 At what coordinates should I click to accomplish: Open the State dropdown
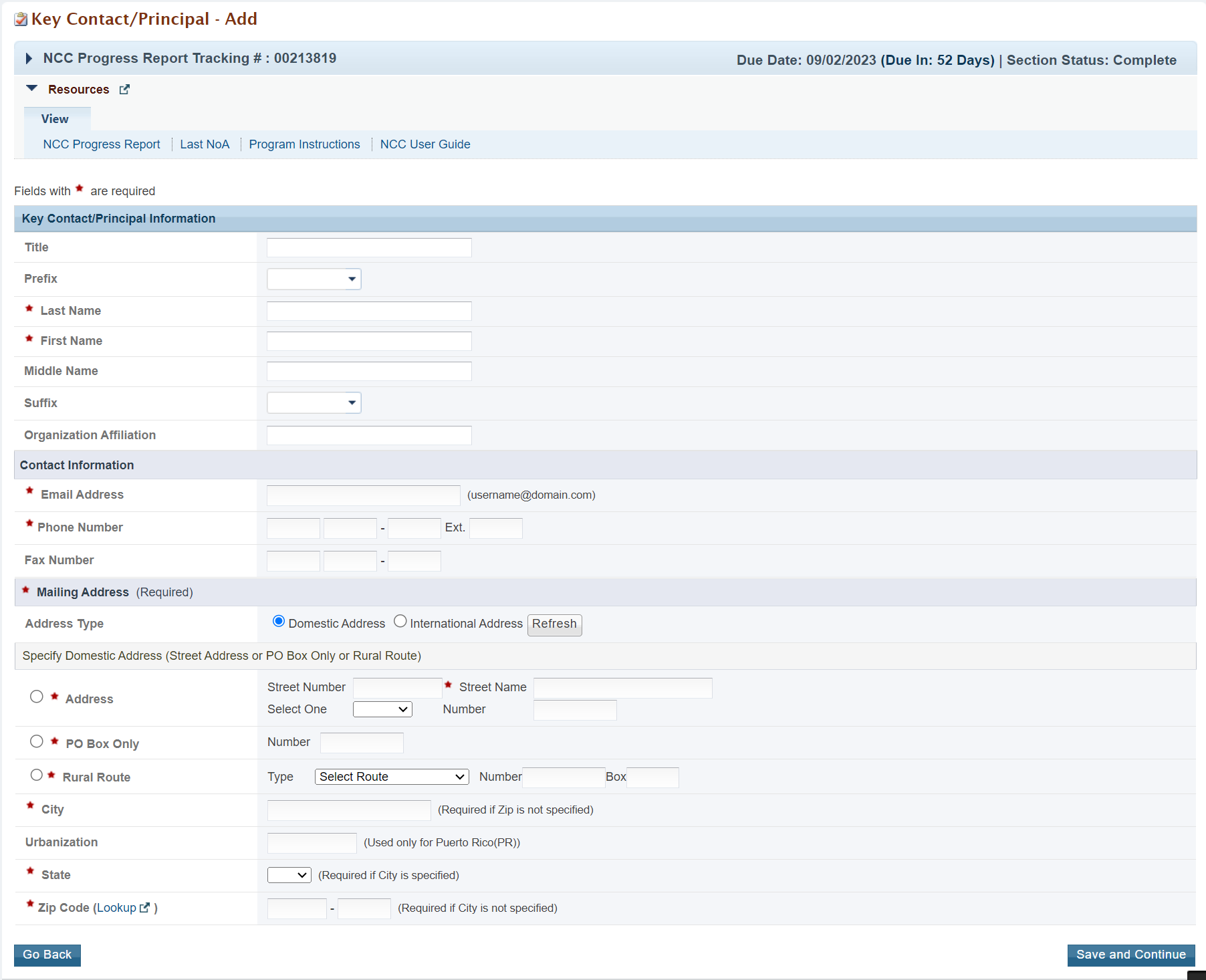coord(289,875)
